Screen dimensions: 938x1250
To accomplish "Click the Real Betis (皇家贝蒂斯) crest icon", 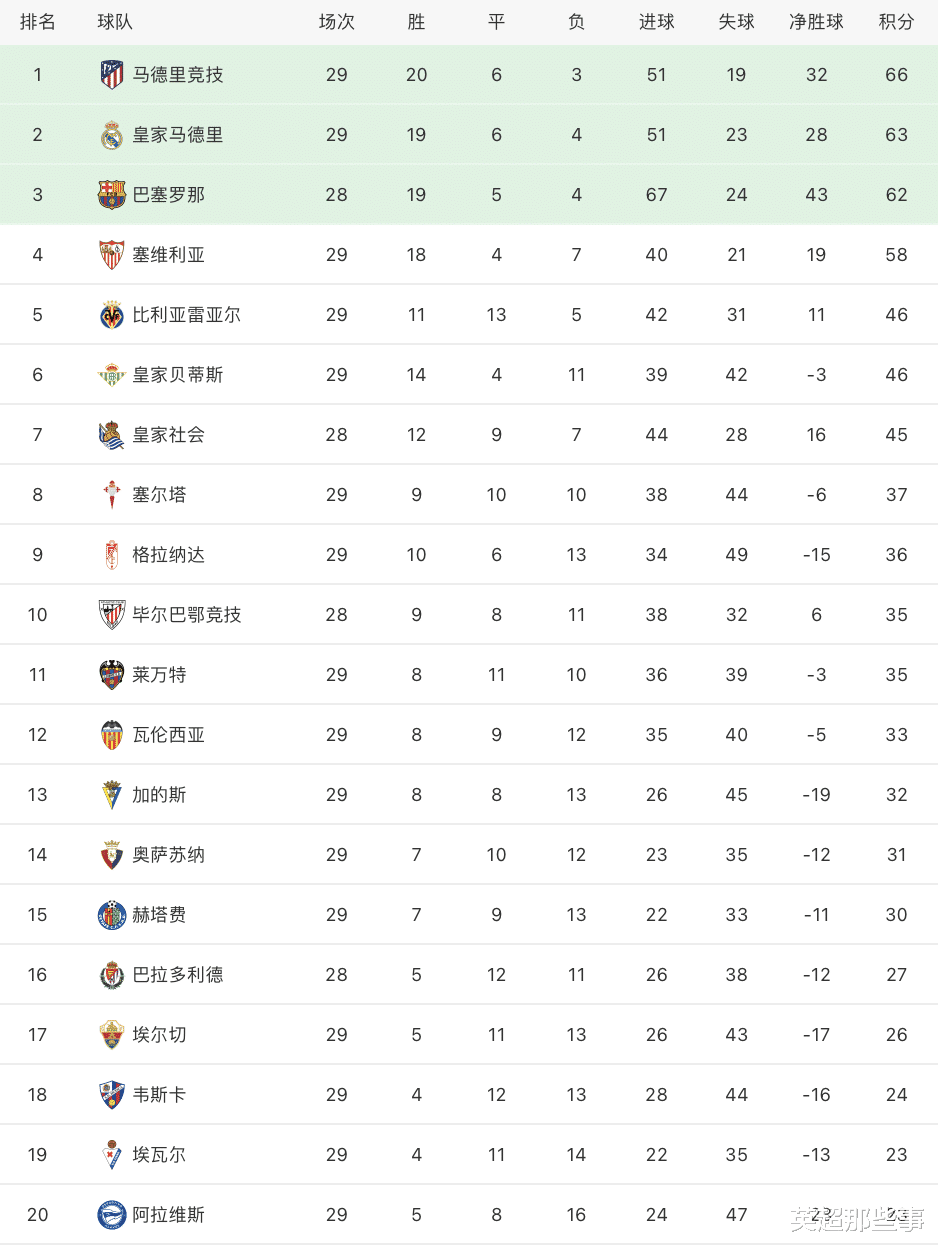I will pyautogui.click(x=112, y=375).
